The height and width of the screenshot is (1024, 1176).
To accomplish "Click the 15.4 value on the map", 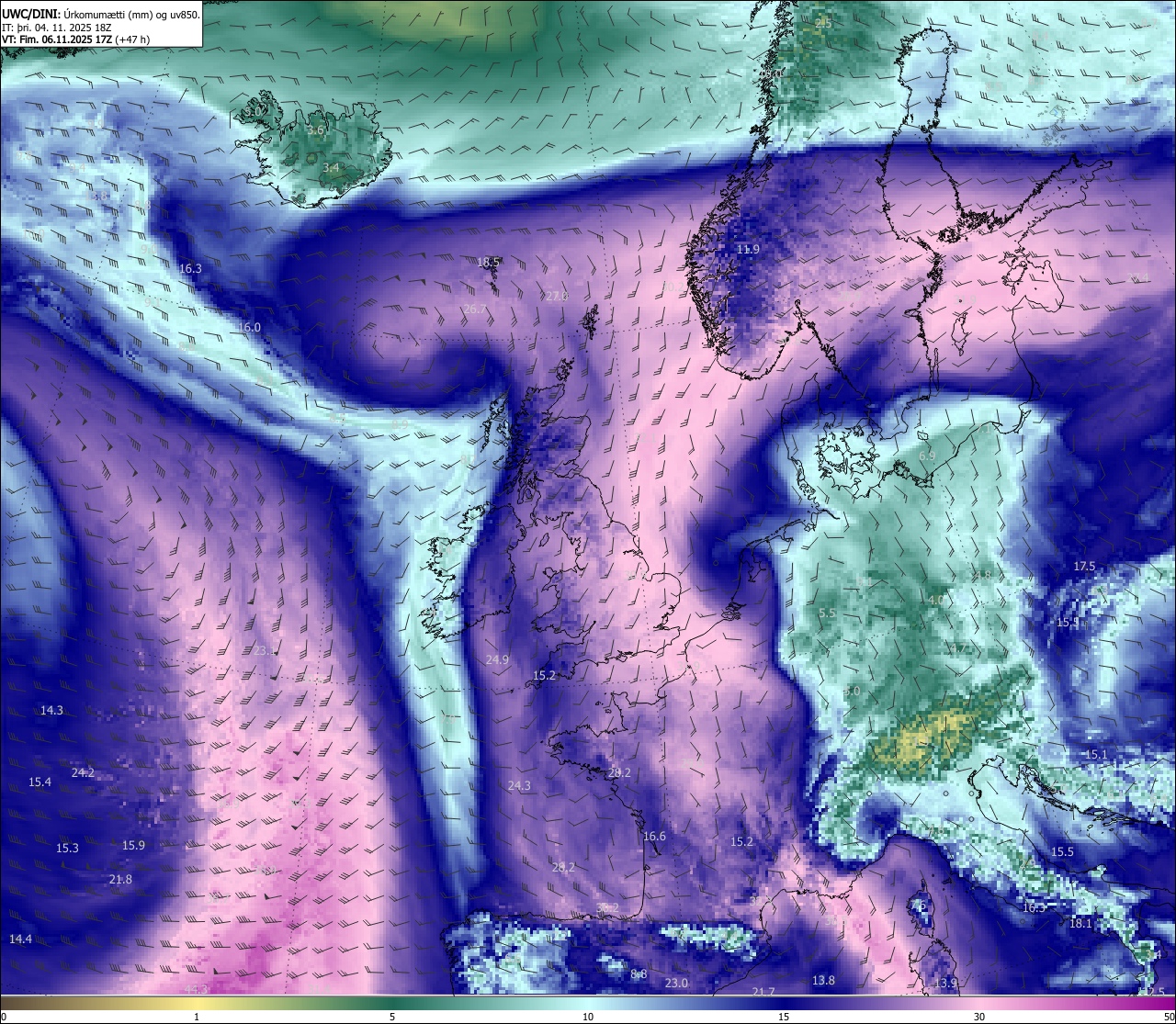I will coord(40,782).
